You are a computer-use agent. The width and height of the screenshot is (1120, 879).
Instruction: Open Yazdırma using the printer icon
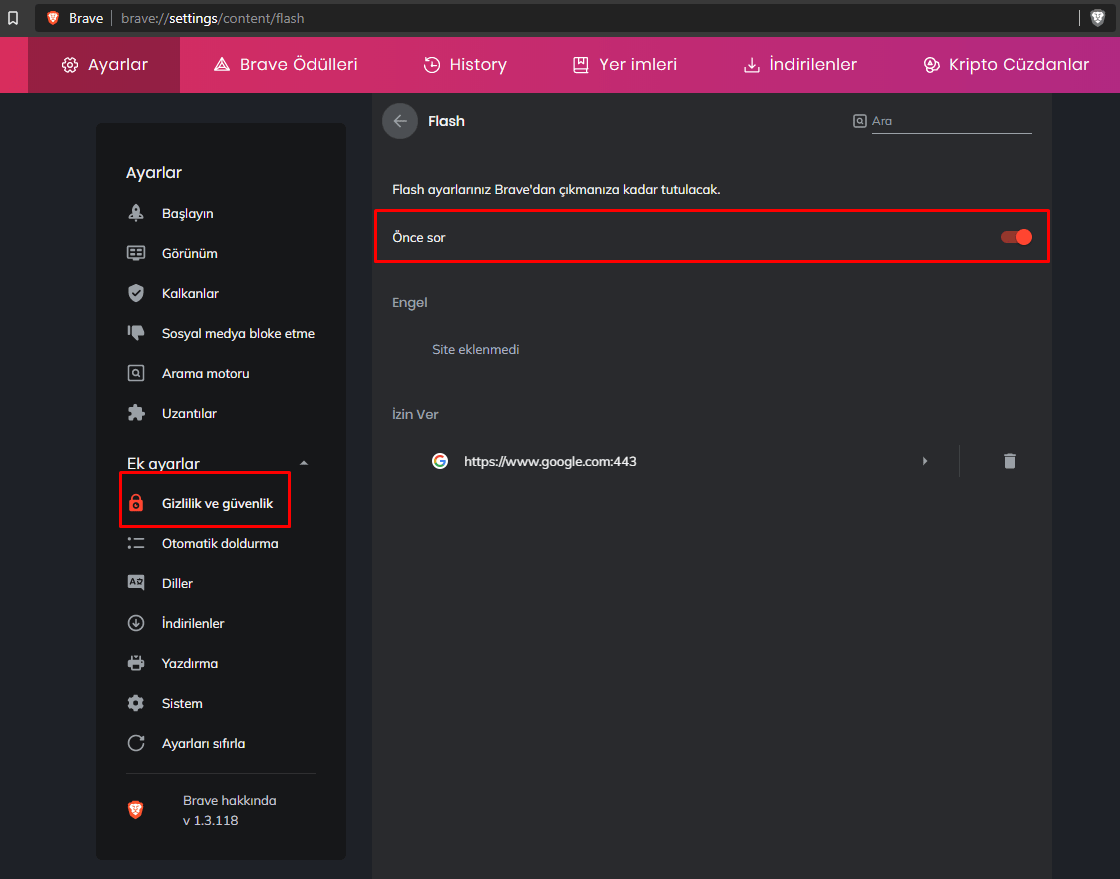click(x=136, y=663)
